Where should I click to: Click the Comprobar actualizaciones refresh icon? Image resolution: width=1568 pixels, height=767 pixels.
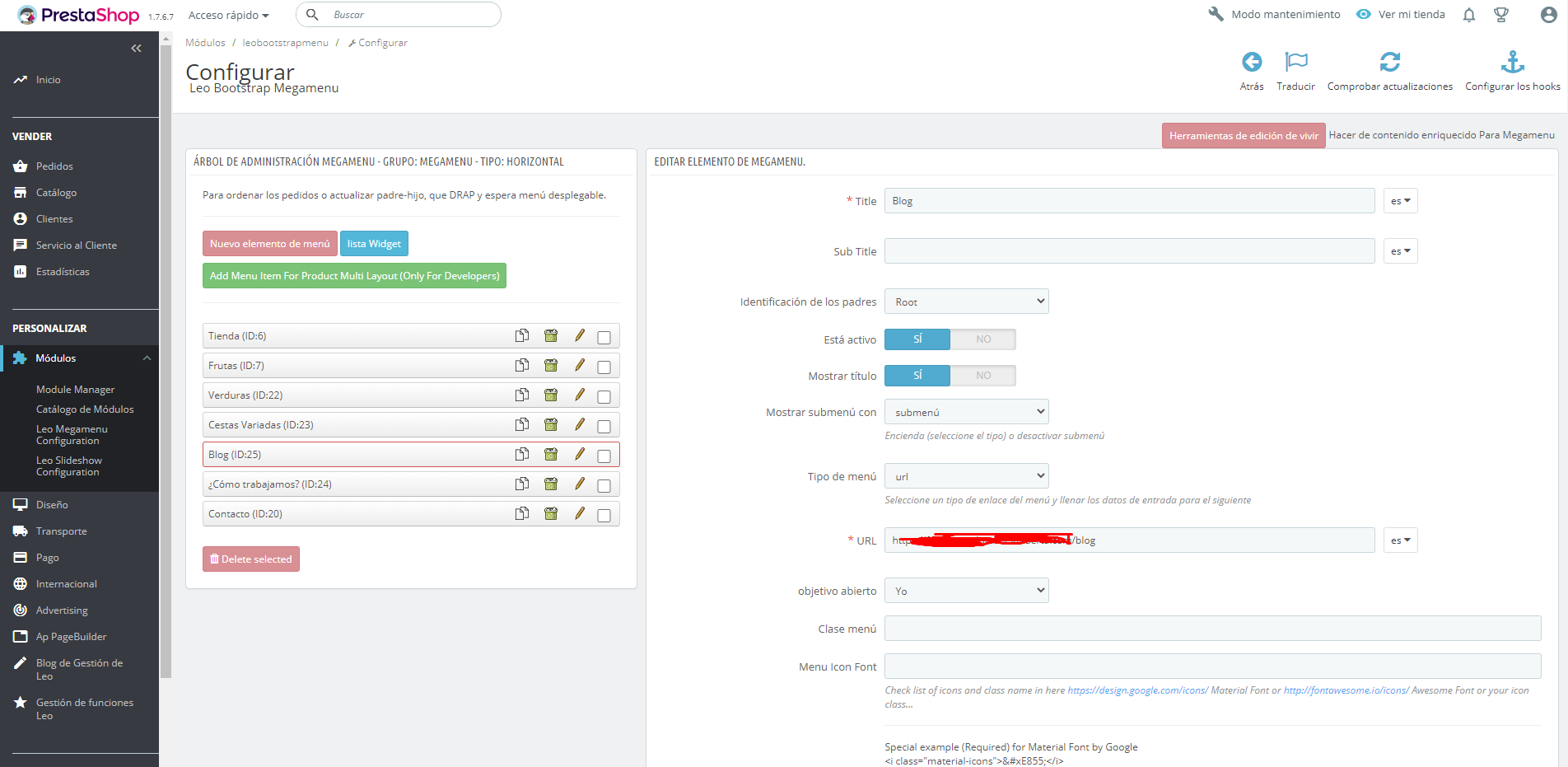click(x=1390, y=62)
